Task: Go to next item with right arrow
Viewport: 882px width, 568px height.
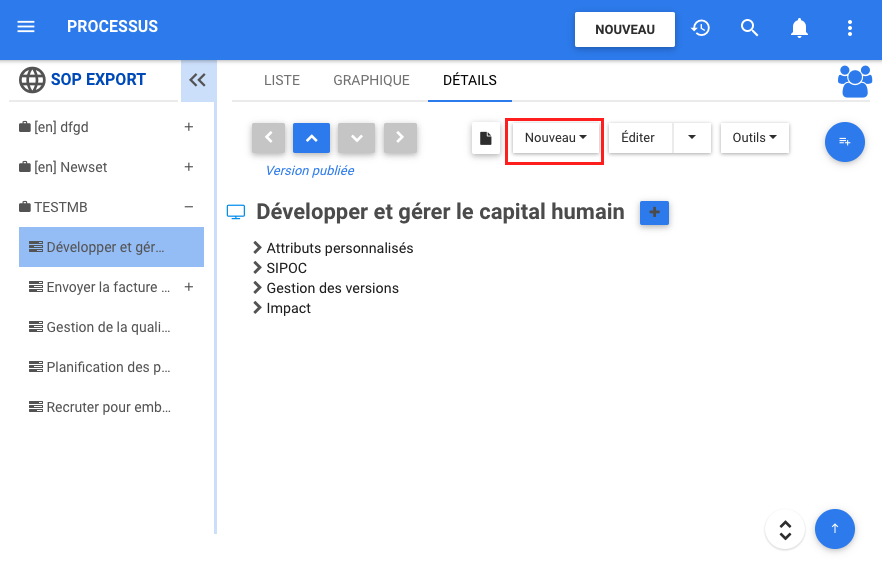Action: [400, 137]
